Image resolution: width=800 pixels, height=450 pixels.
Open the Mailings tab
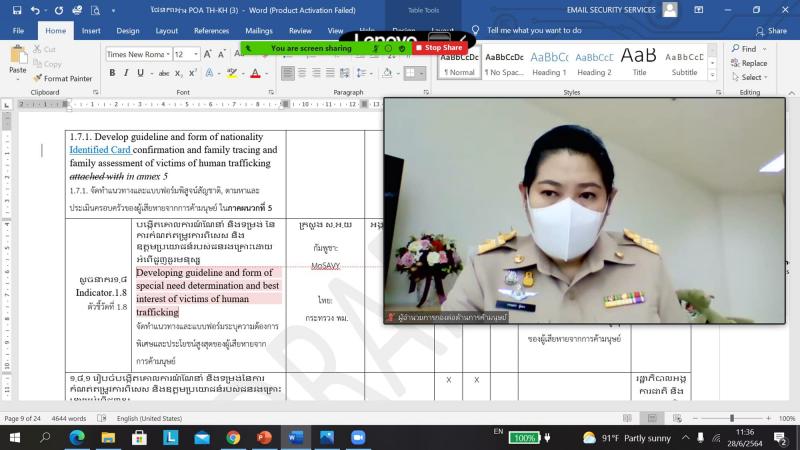259,31
